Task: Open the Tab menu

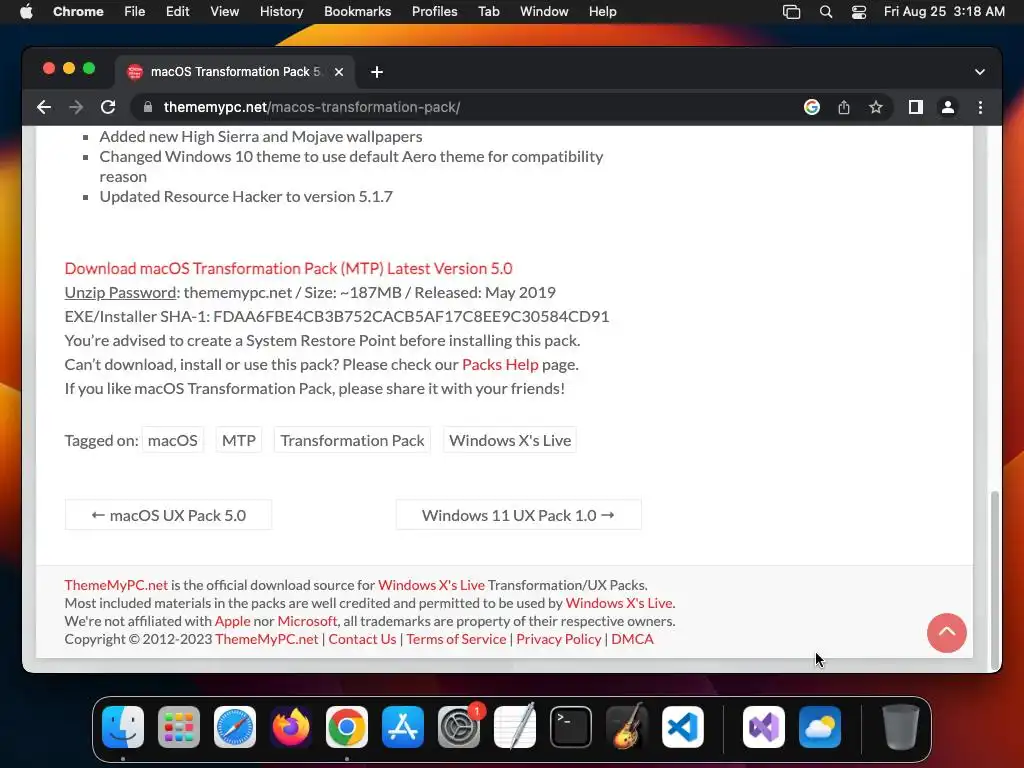Action: (488, 12)
